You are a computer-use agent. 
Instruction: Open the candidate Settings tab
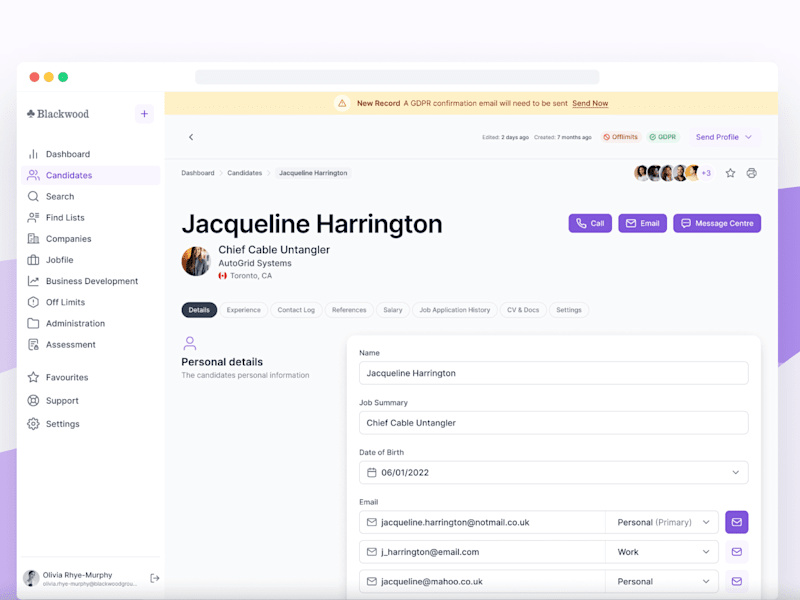(x=569, y=310)
